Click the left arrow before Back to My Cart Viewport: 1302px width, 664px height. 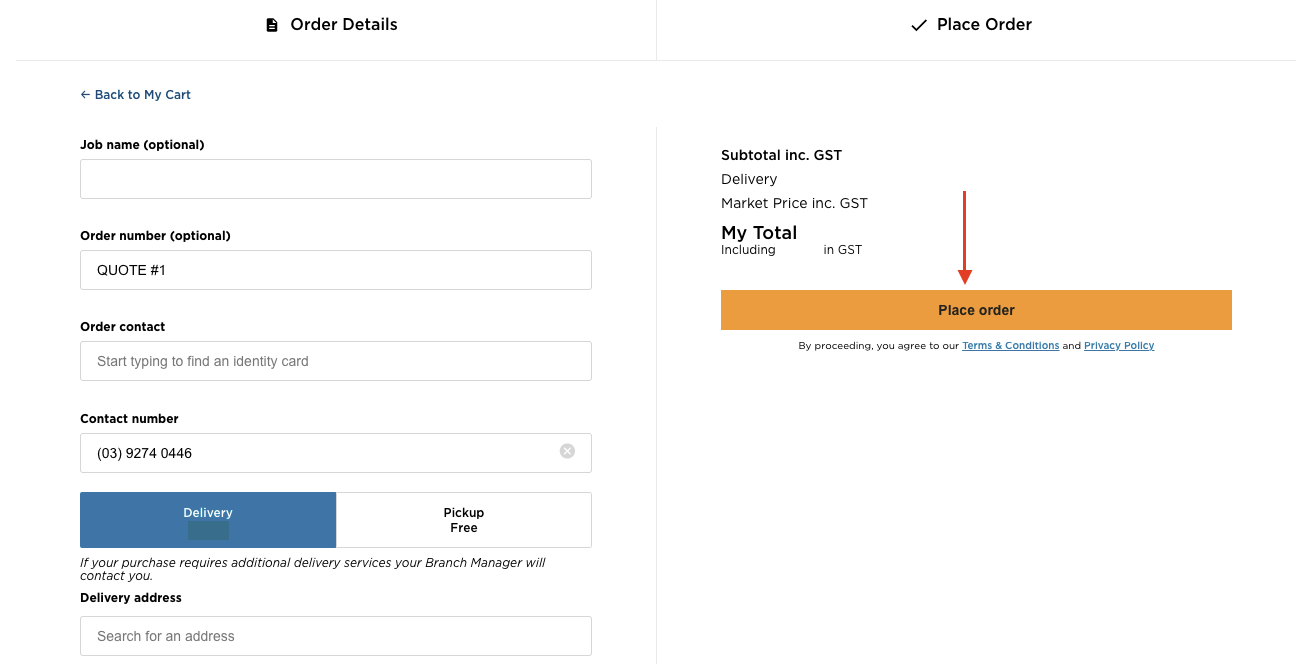click(x=85, y=95)
